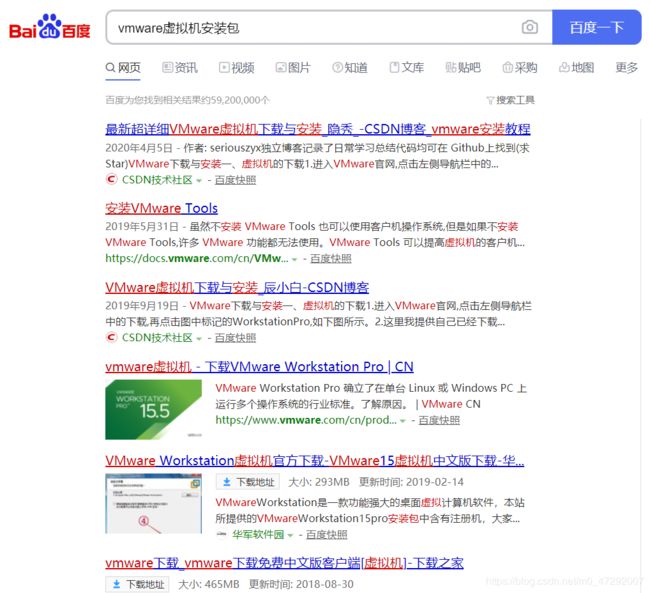Switch to the 资讯 tab
This screenshot has height=593, width=650.
point(180,68)
